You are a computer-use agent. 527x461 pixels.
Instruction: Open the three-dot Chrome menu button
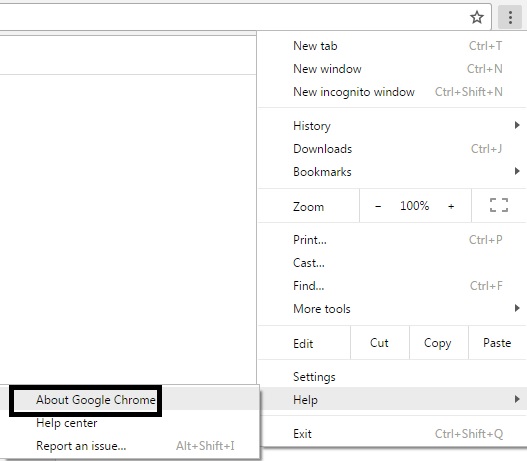coord(510,17)
